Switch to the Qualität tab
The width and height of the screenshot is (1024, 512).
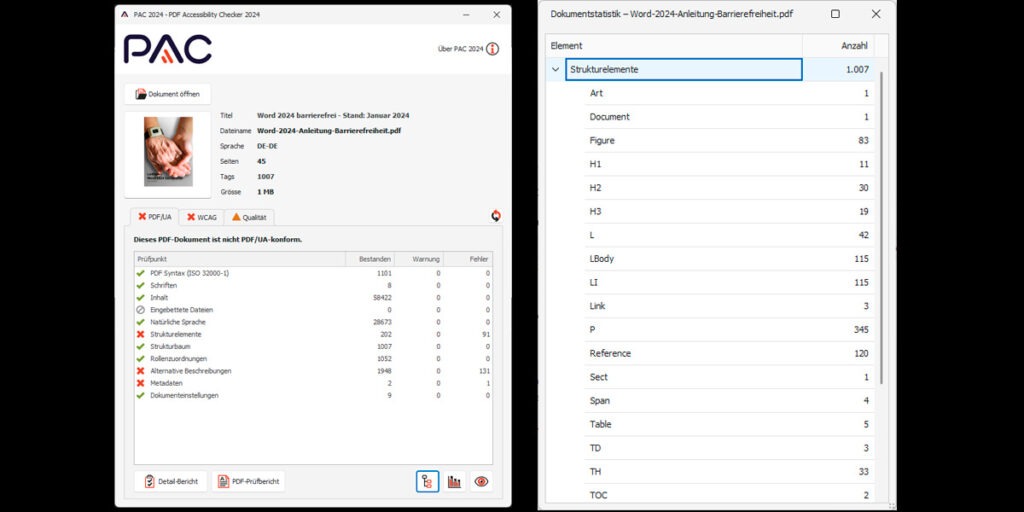[249, 217]
